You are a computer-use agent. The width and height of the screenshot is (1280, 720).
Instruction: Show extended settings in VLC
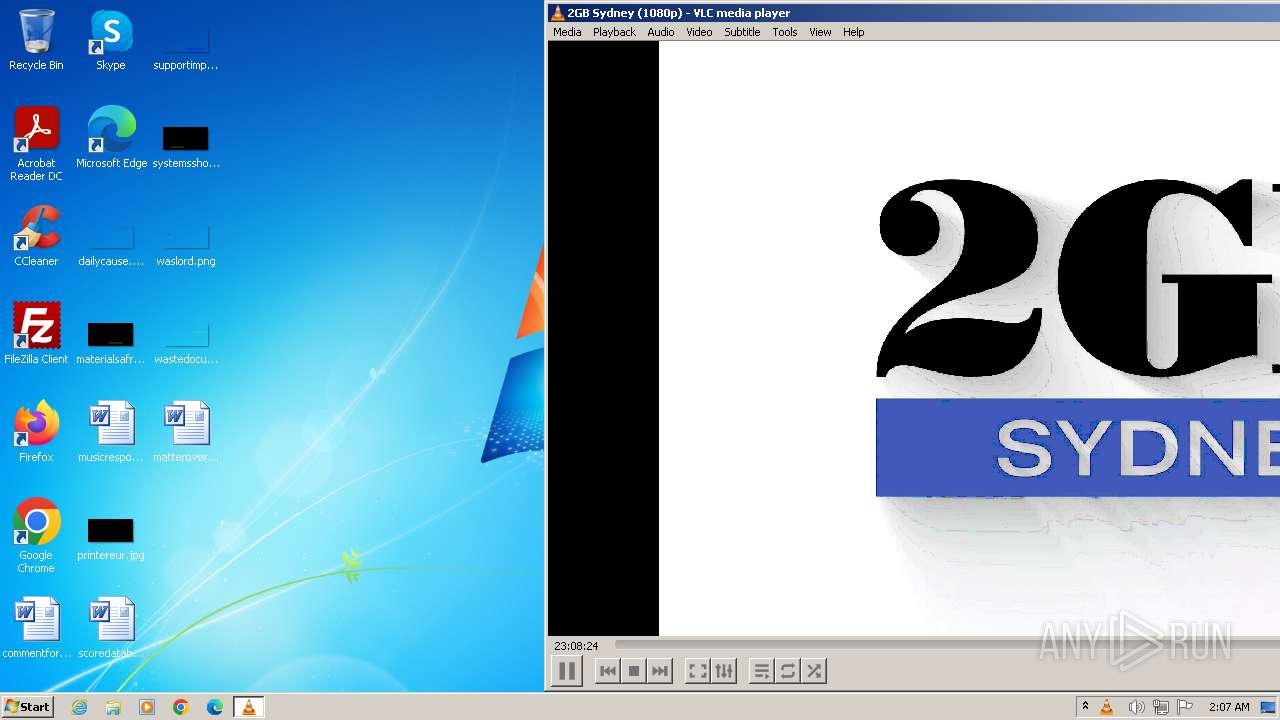tap(724, 671)
